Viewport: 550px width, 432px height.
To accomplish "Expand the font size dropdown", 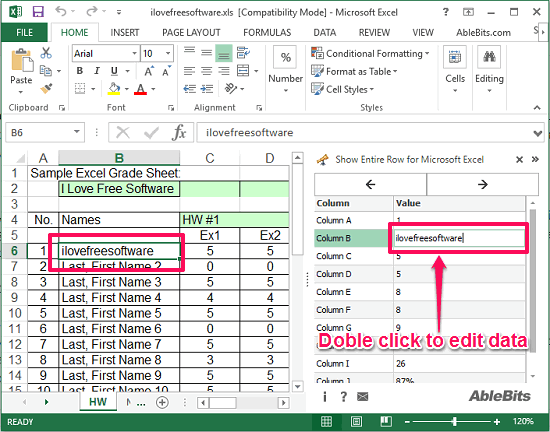I will coord(168,54).
